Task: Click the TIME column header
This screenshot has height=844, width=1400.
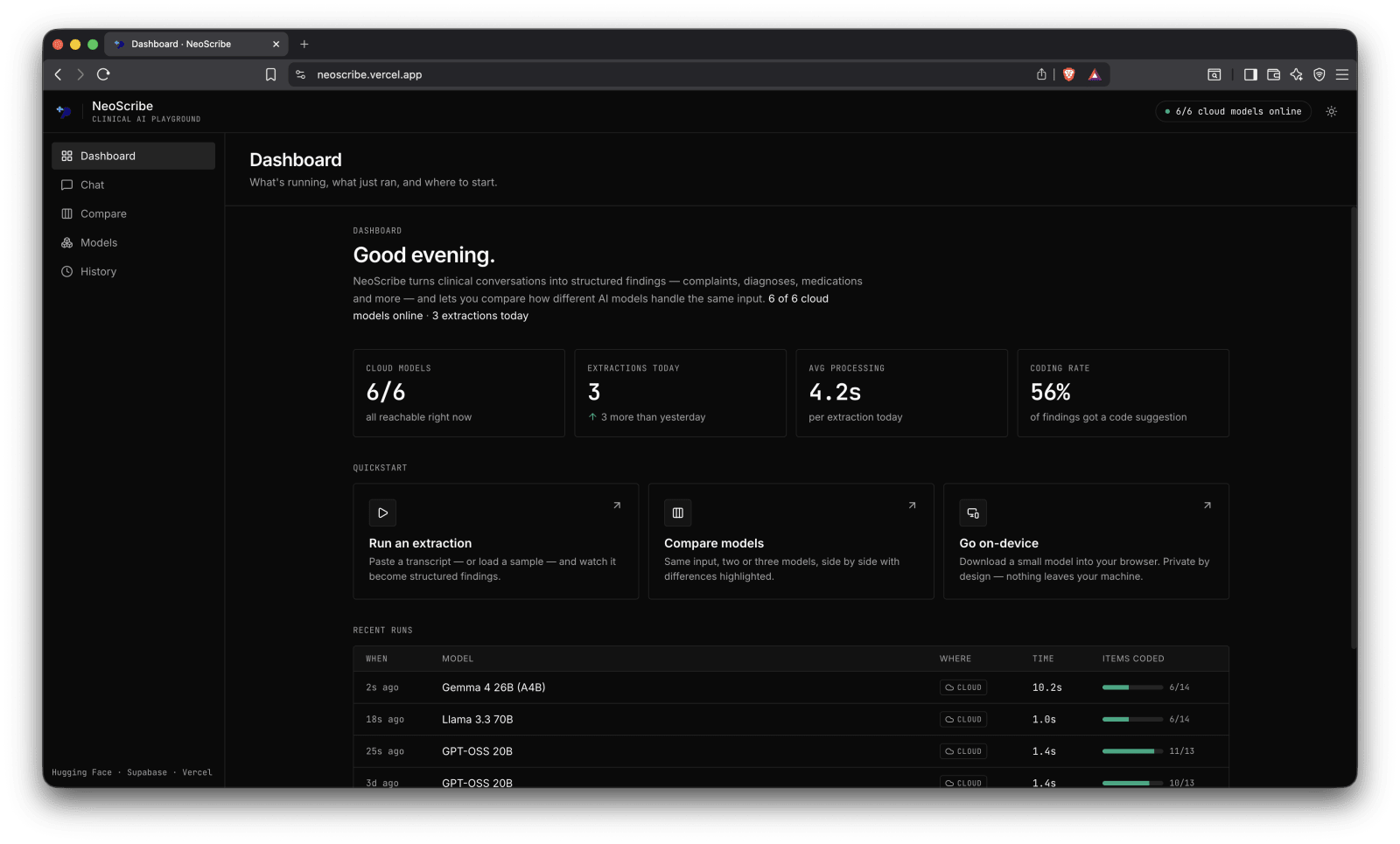Action: [x=1043, y=659]
